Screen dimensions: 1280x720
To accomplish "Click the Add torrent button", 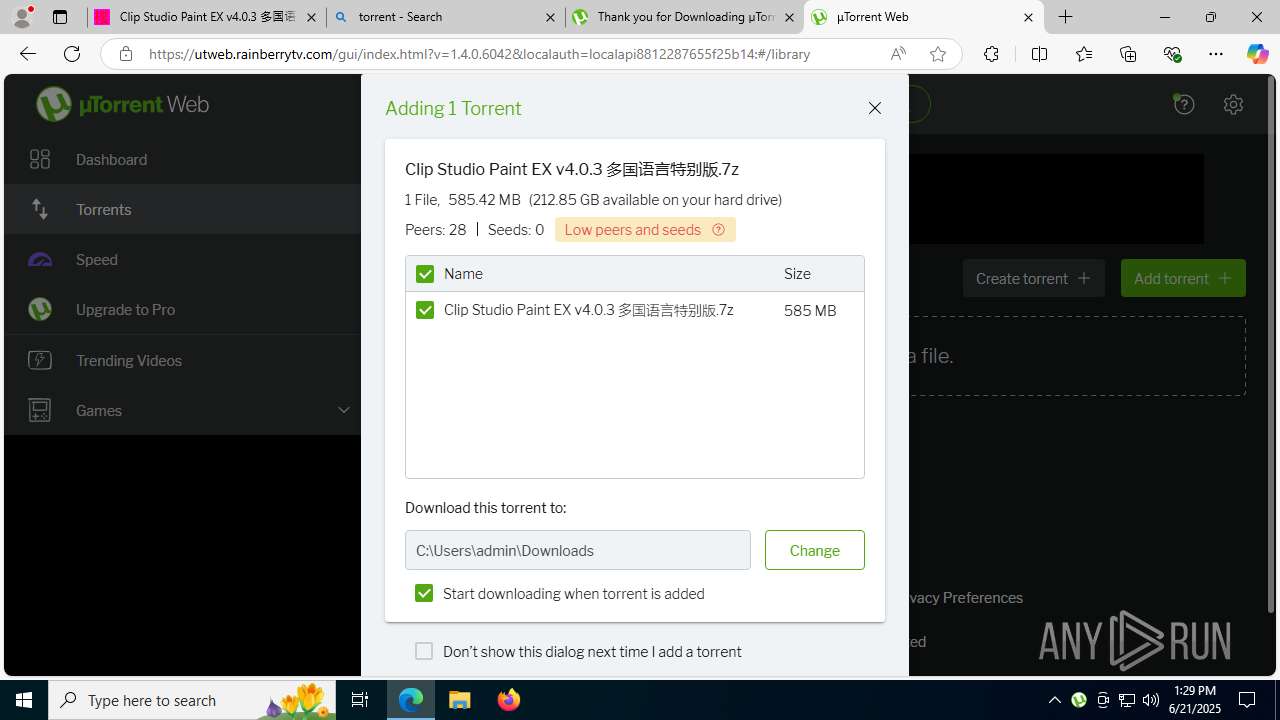I will pos(1183,278).
